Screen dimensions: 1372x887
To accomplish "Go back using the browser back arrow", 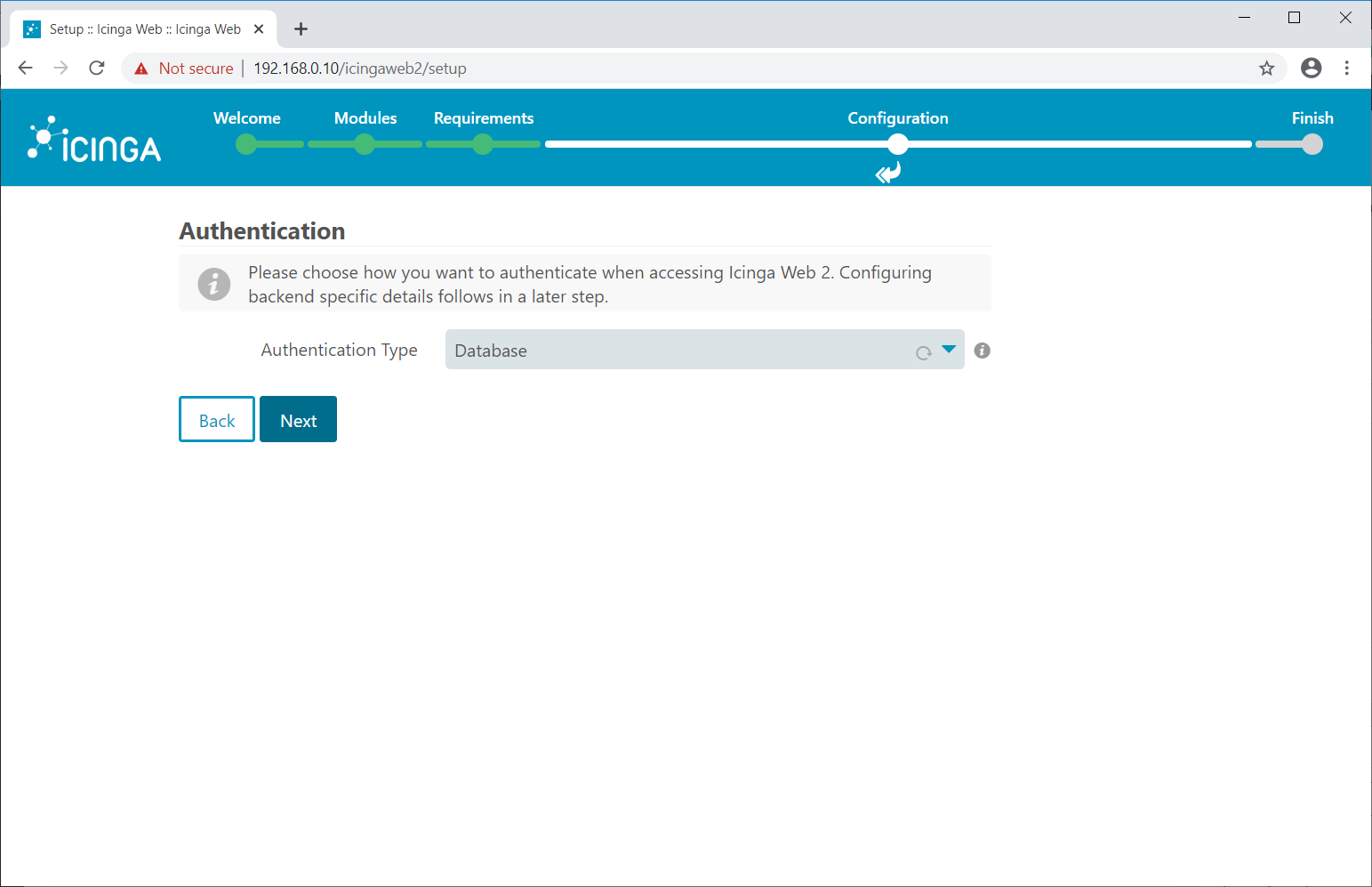I will (25, 69).
